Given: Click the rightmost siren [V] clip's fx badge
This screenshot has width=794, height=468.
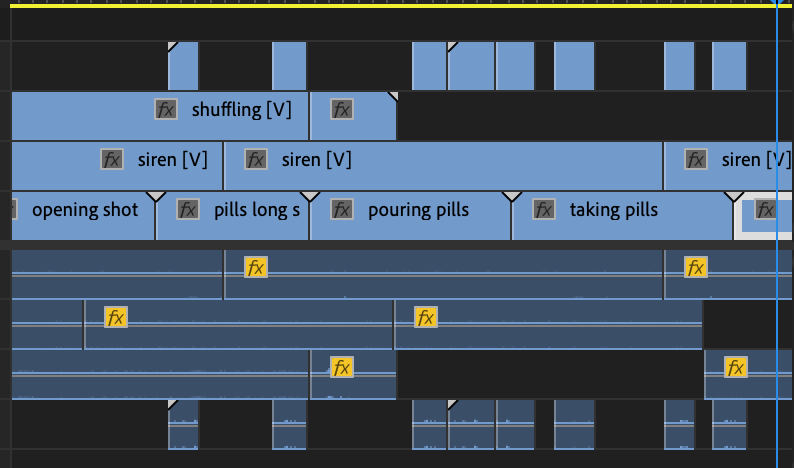Looking at the screenshot, I should pos(695,159).
